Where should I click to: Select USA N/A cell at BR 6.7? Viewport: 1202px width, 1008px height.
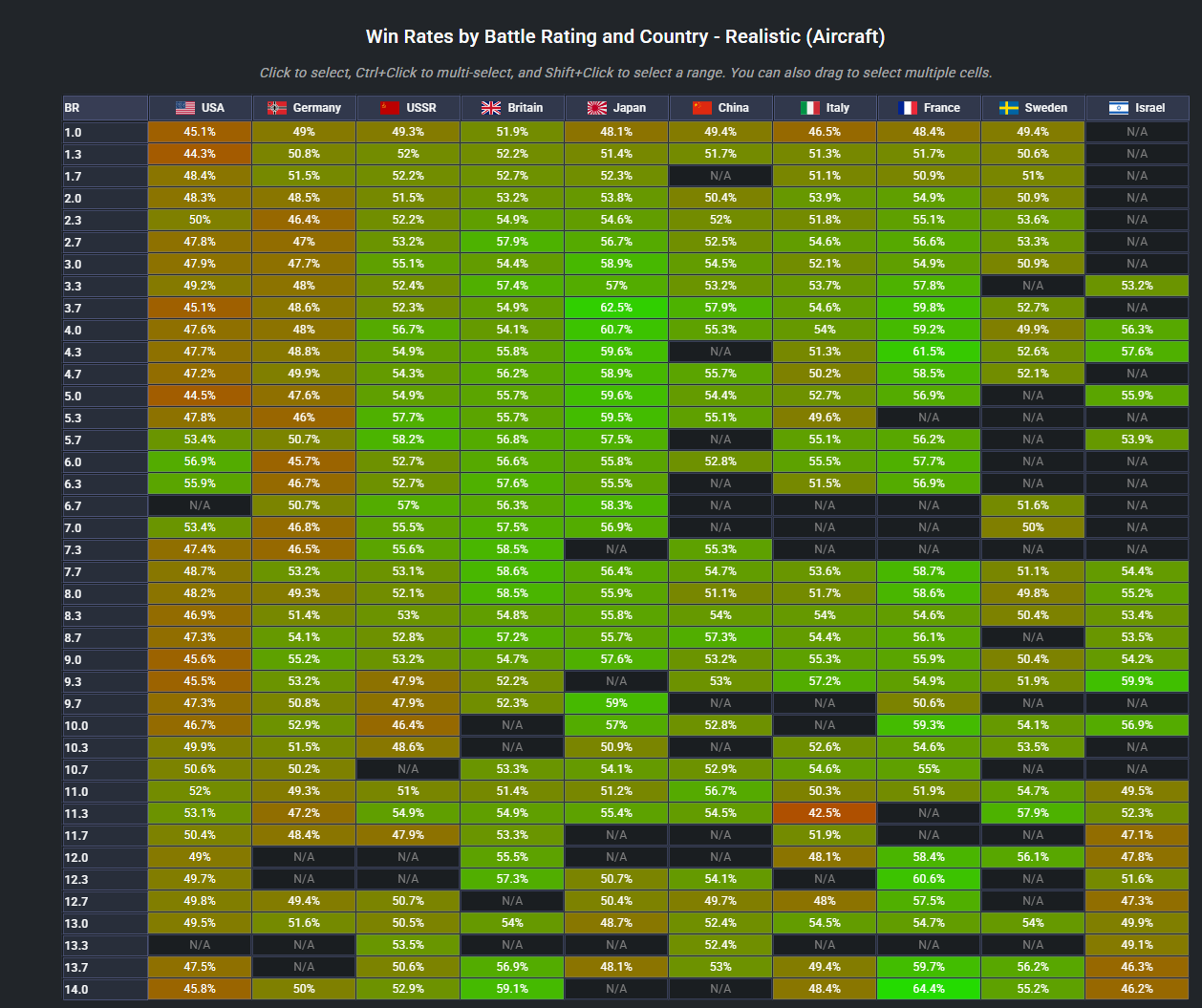pyautogui.click(x=200, y=505)
